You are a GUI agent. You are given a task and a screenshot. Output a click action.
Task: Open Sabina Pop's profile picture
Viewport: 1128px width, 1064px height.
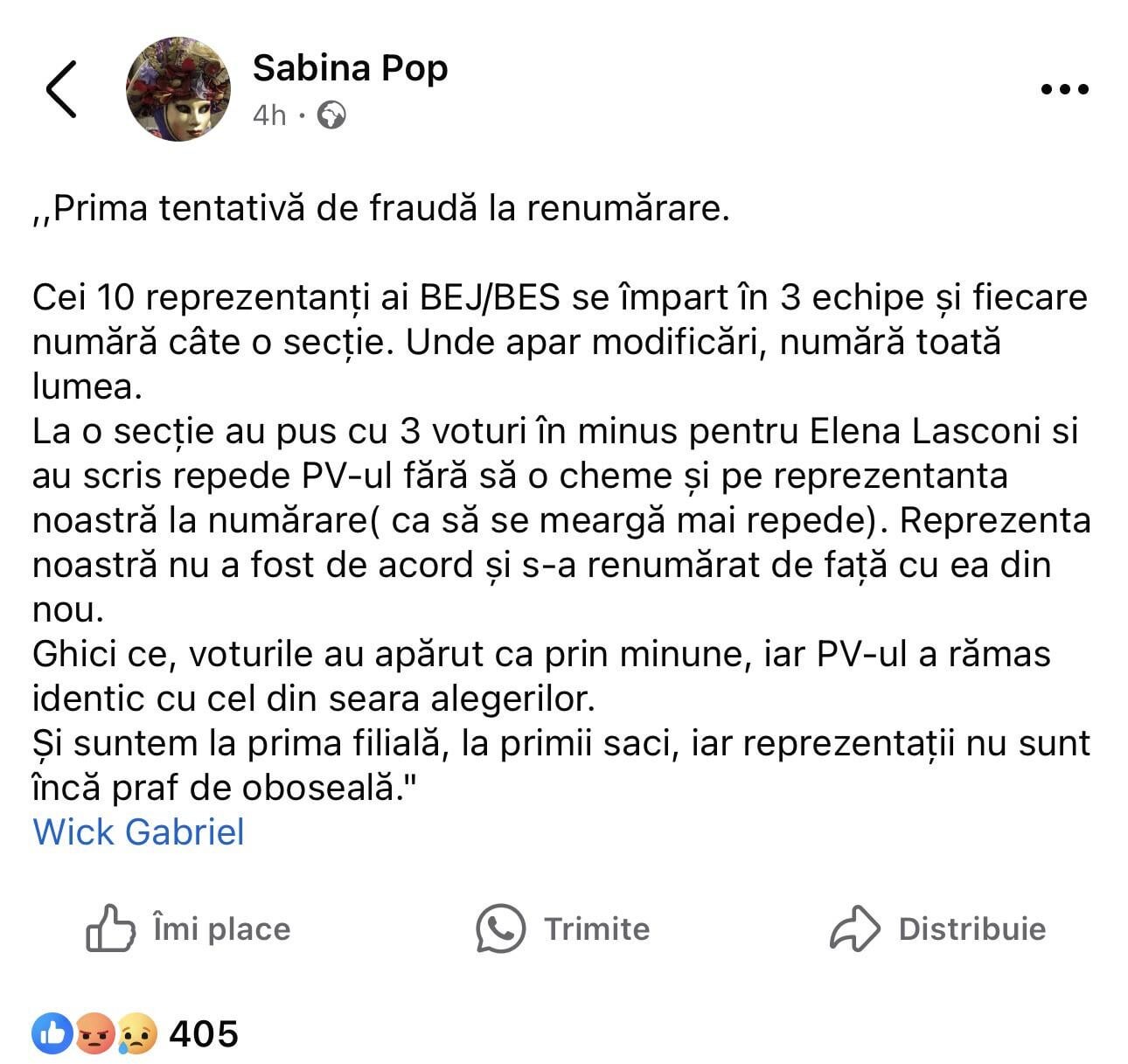[179, 89]
